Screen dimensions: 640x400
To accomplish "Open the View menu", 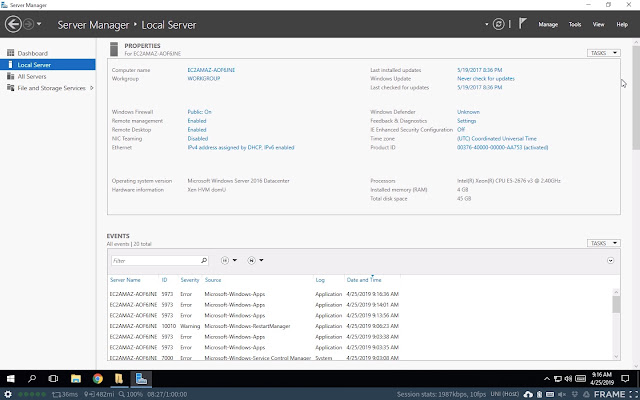I will (x=598, y=24).
